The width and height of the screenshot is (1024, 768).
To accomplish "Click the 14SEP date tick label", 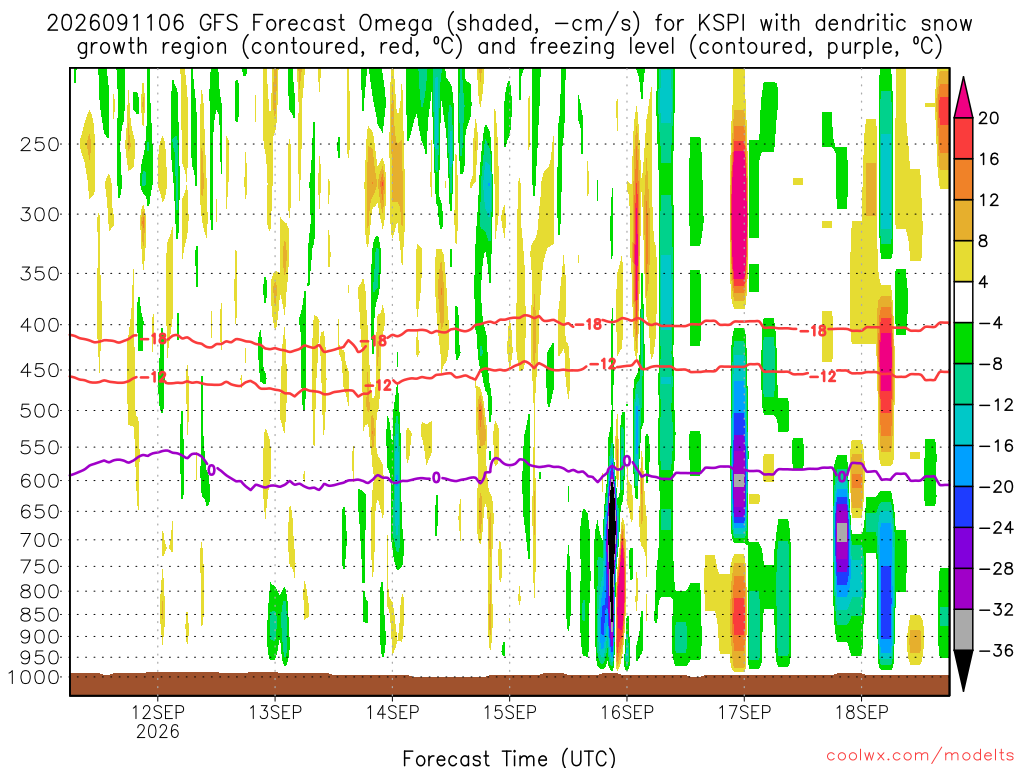I will 392,712.
